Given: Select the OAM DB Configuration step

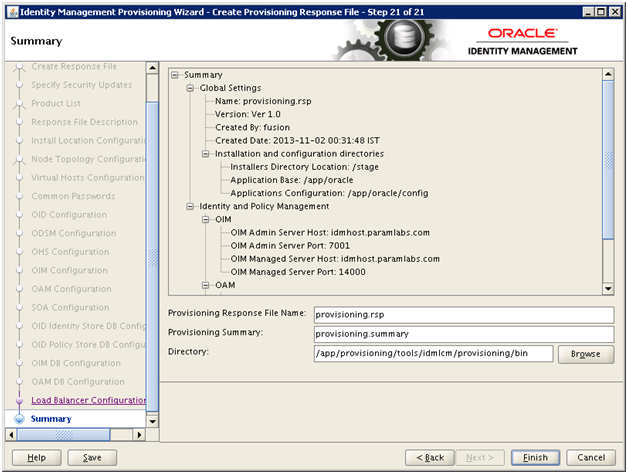Looking at the screenshot, I should 78,382.
